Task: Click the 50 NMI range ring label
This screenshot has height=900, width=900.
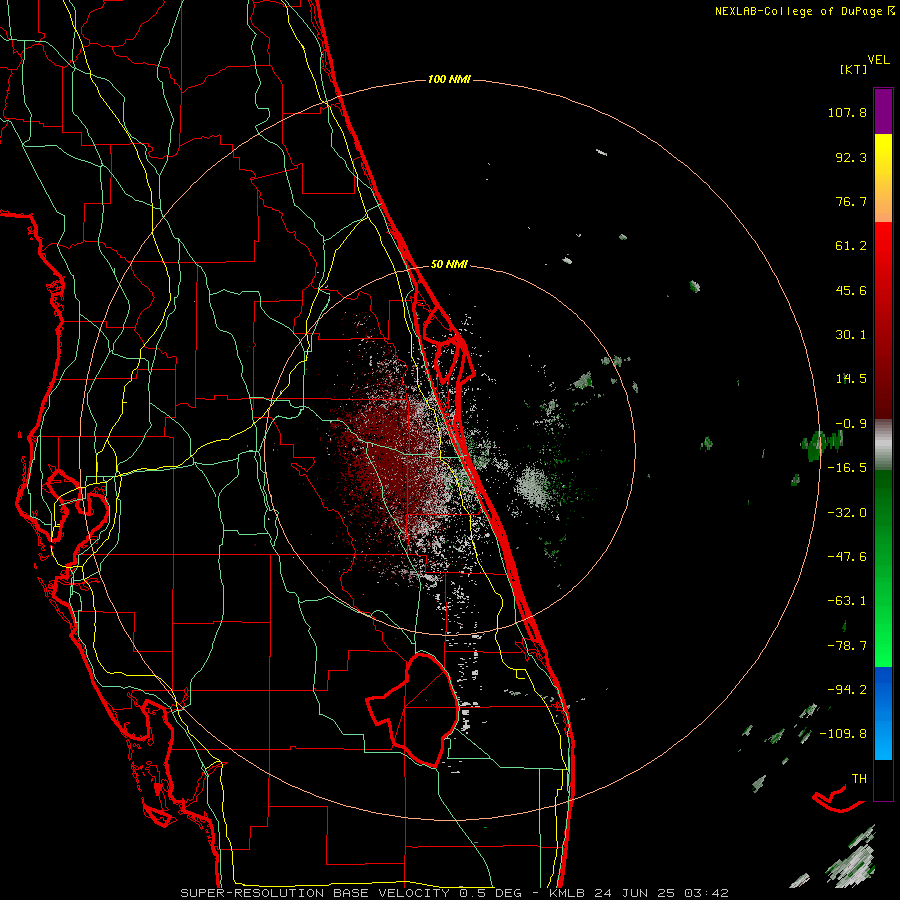Action: [x=449, y=264]
